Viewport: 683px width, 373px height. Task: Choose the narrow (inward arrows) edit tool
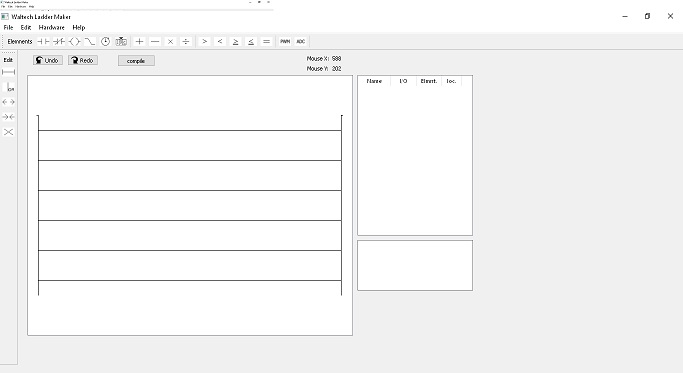tap(8, 117)
